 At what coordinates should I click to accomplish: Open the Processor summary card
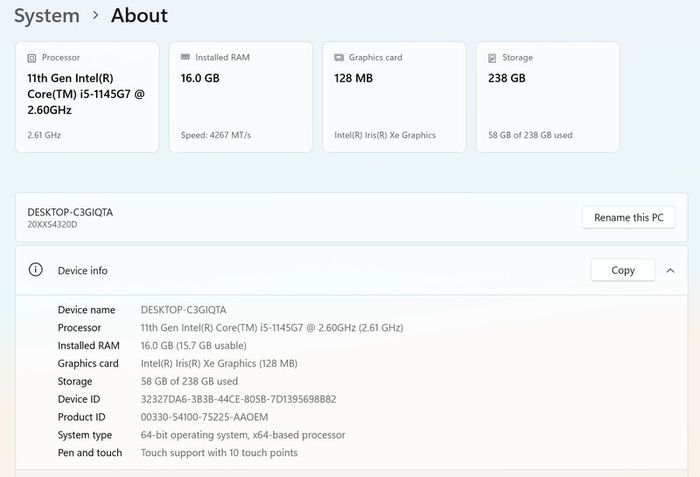click(87, 97)
